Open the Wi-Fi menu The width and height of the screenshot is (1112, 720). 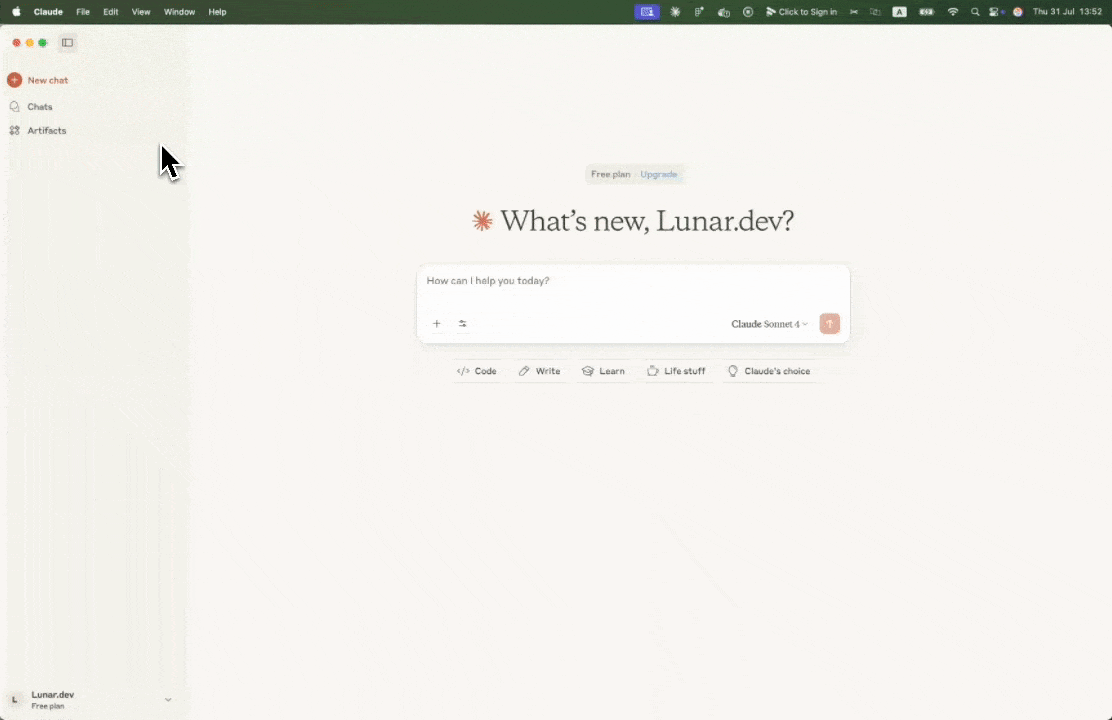click(x=953, y=12)
